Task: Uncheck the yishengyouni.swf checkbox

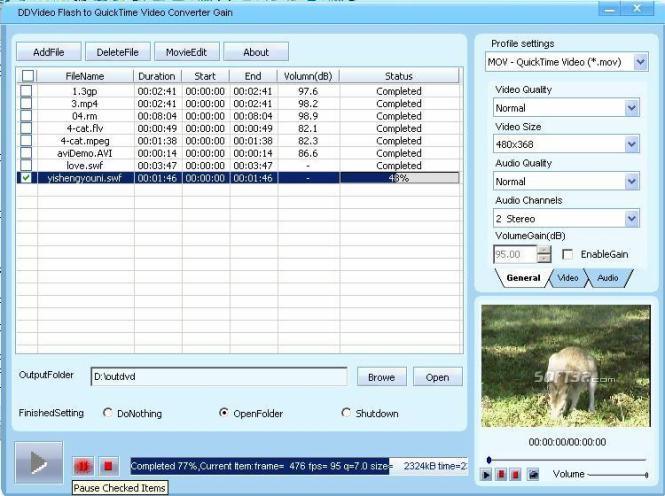Action: pos(26,178)
